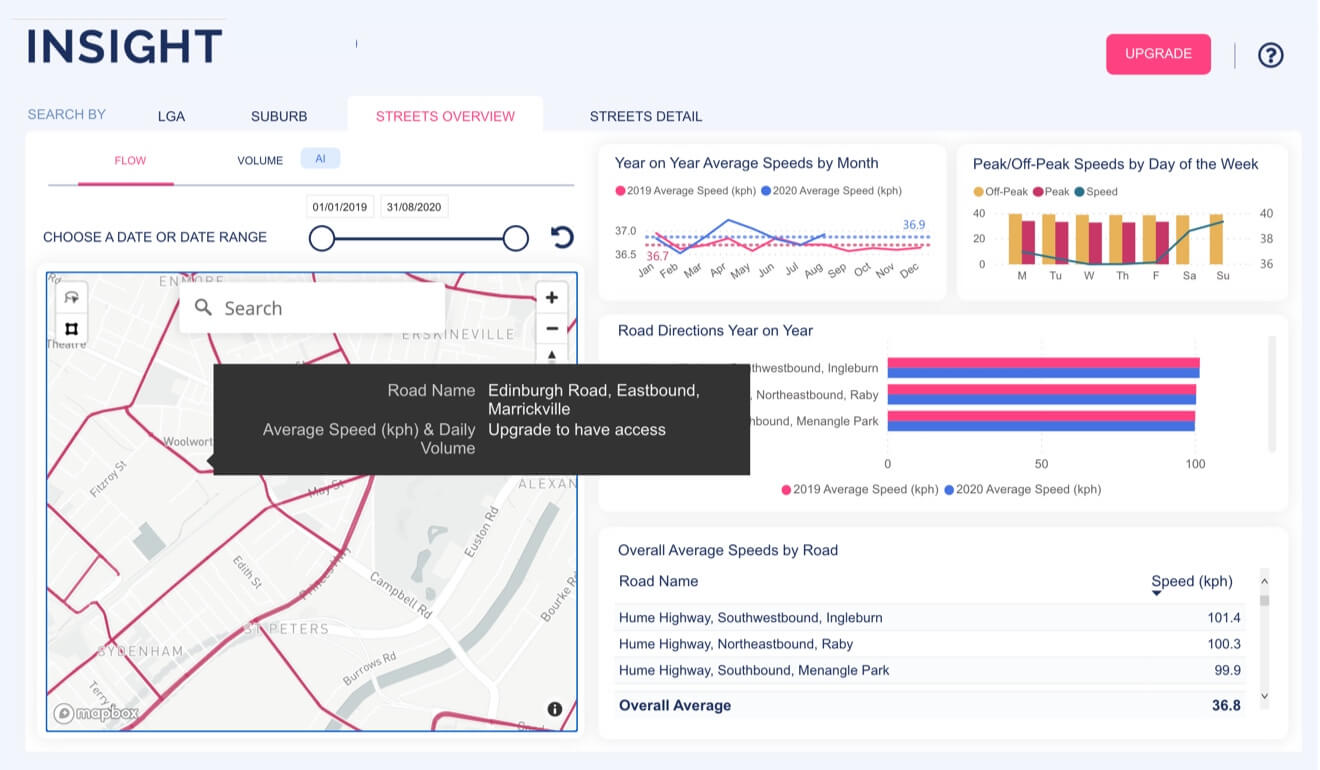Click the help question mark icon
The image size is (1320, 770).
click(1270, 55)
